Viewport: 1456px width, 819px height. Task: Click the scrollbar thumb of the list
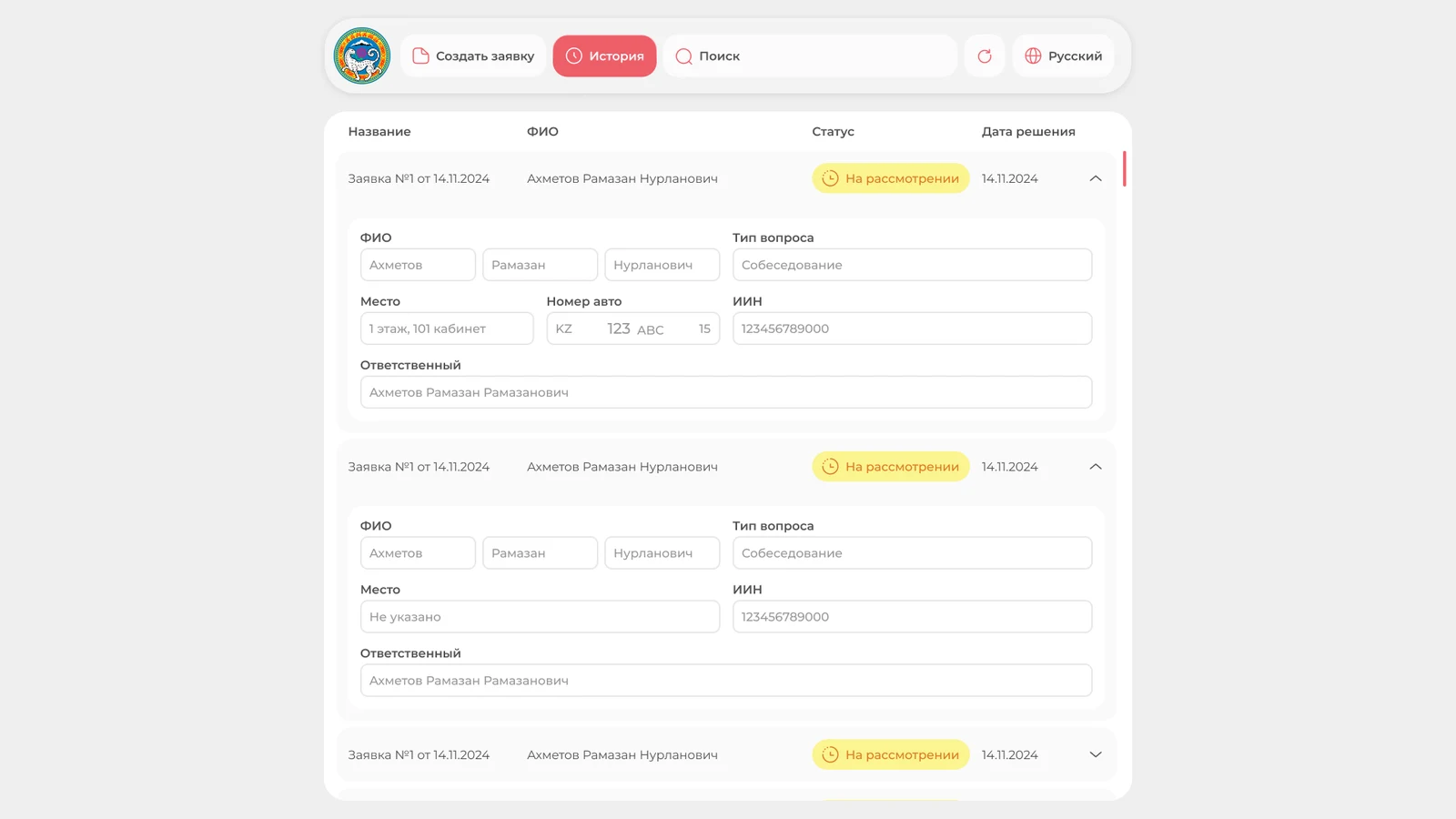click(1125, 168)
